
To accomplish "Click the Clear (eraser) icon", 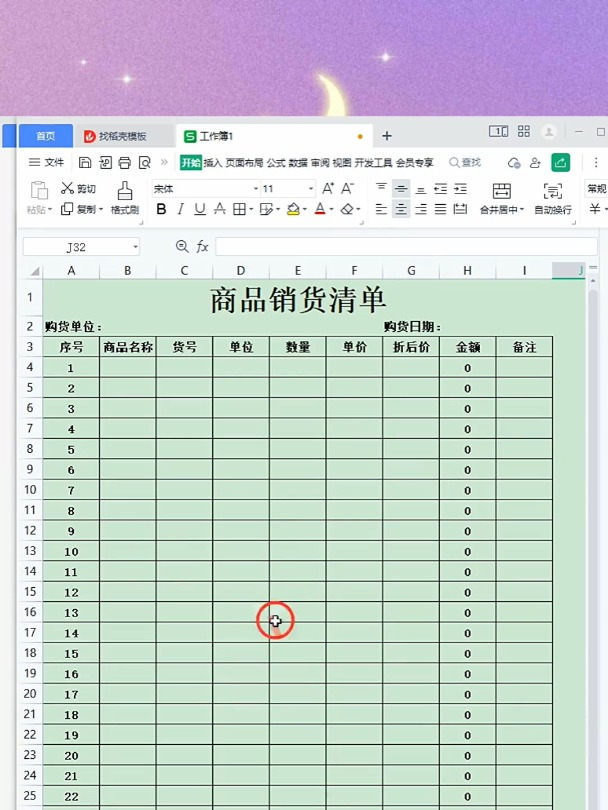I will [x=347, y=209].
